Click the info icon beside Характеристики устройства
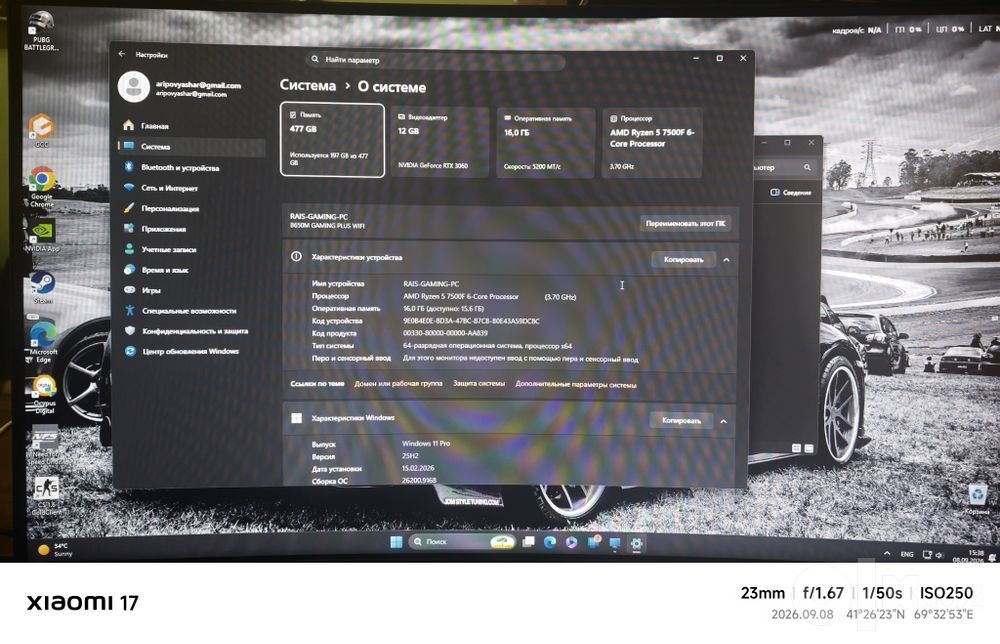 (x=297, y=256)
